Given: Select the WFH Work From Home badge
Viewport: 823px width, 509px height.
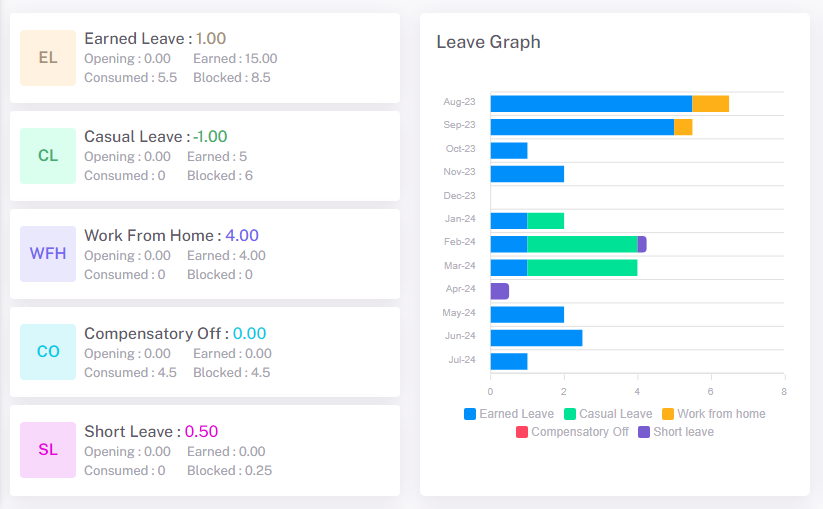Looking at the screenshot, I should tap(48, 254).
